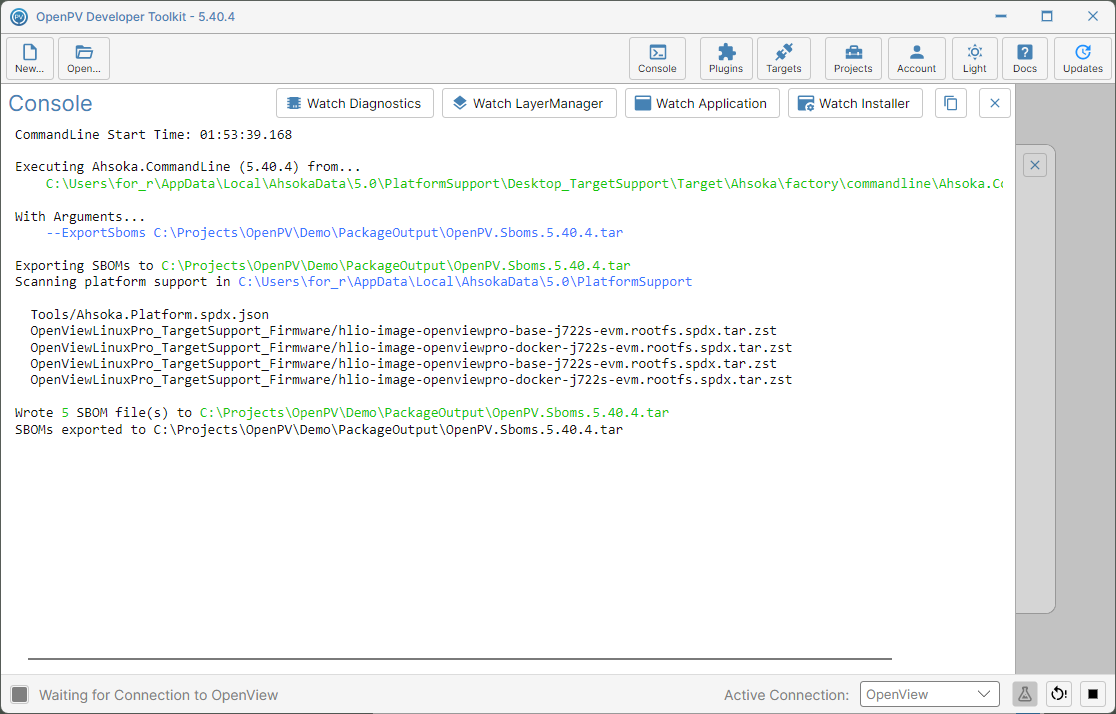Click the 'CommandLine Start Time: 01:53:39.168' line
The width and height of the screenshot is (1116, 714).
click(x=154, y=135)
